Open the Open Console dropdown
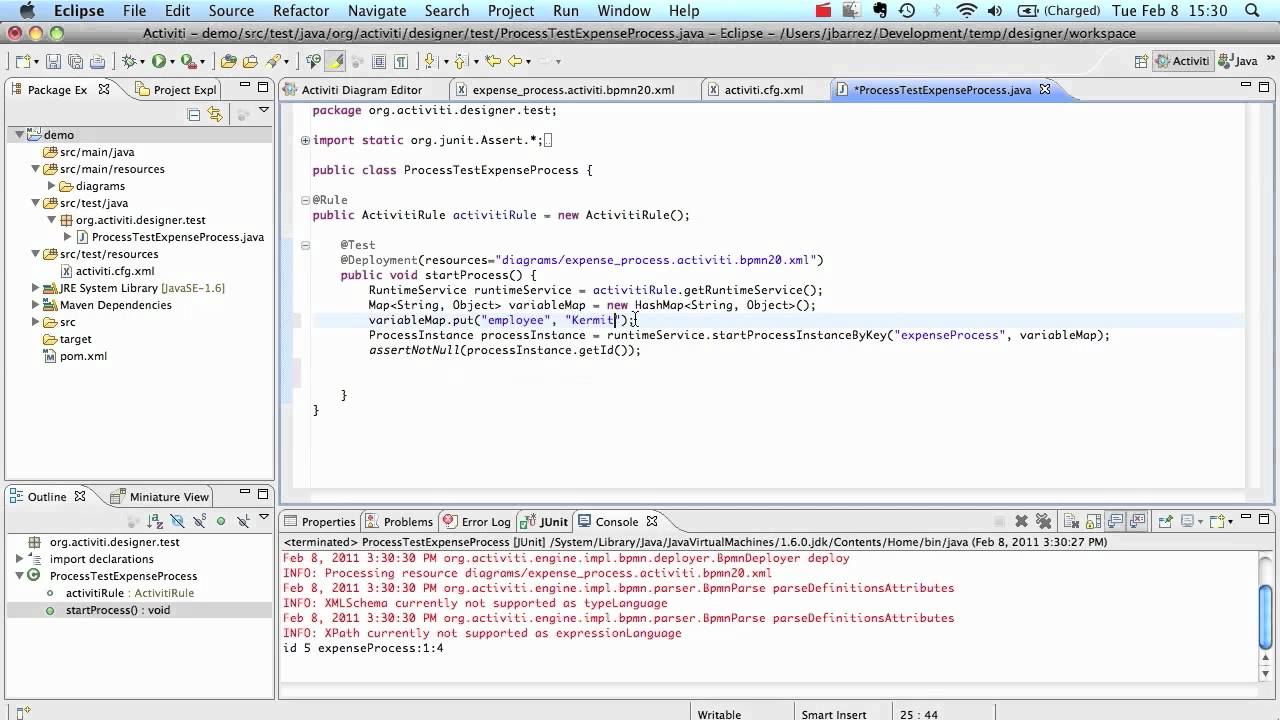The height and width of the screenshot is (720, 1280). point(1230,522)
